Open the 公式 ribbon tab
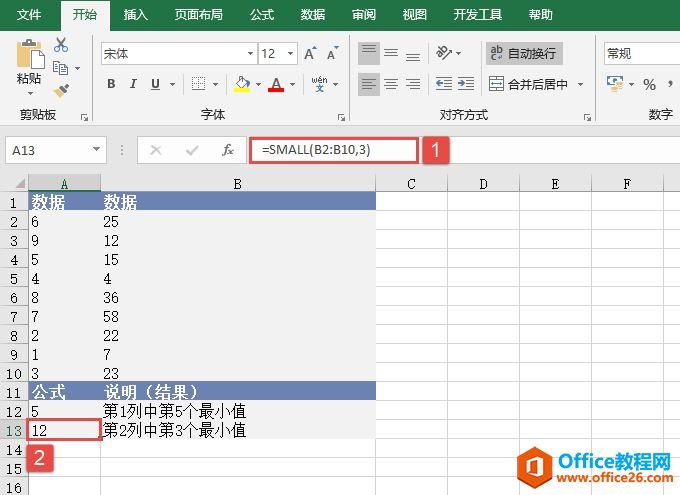680x495 pixels. (262, 15)
